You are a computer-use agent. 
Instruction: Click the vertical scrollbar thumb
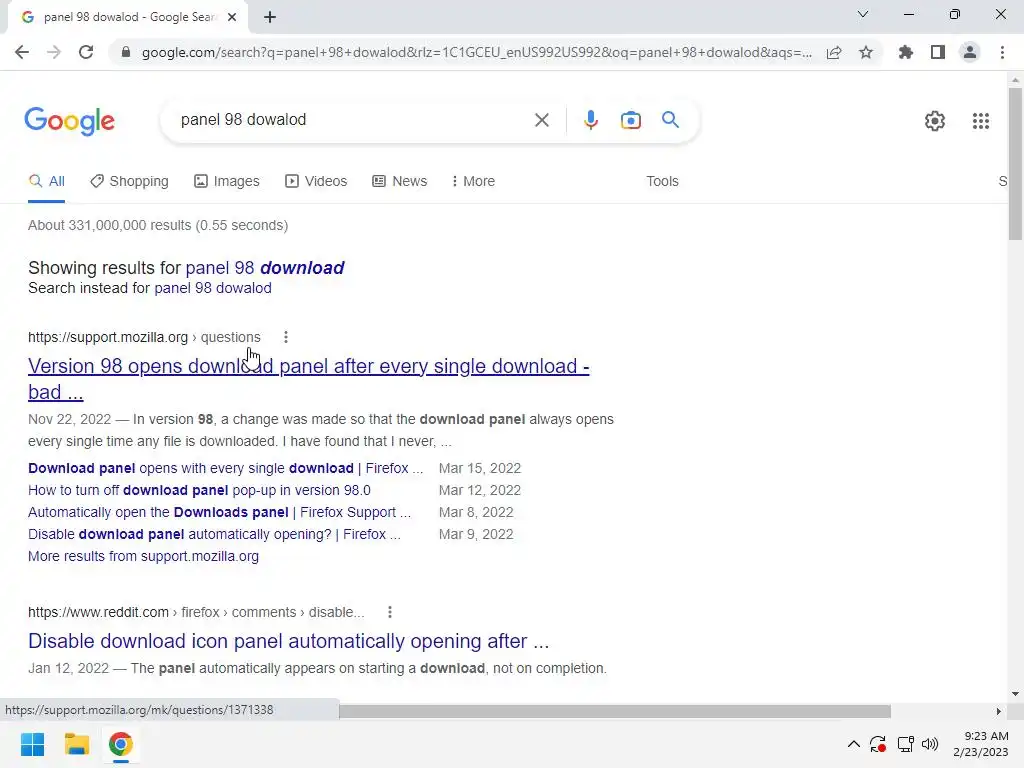1015,163
